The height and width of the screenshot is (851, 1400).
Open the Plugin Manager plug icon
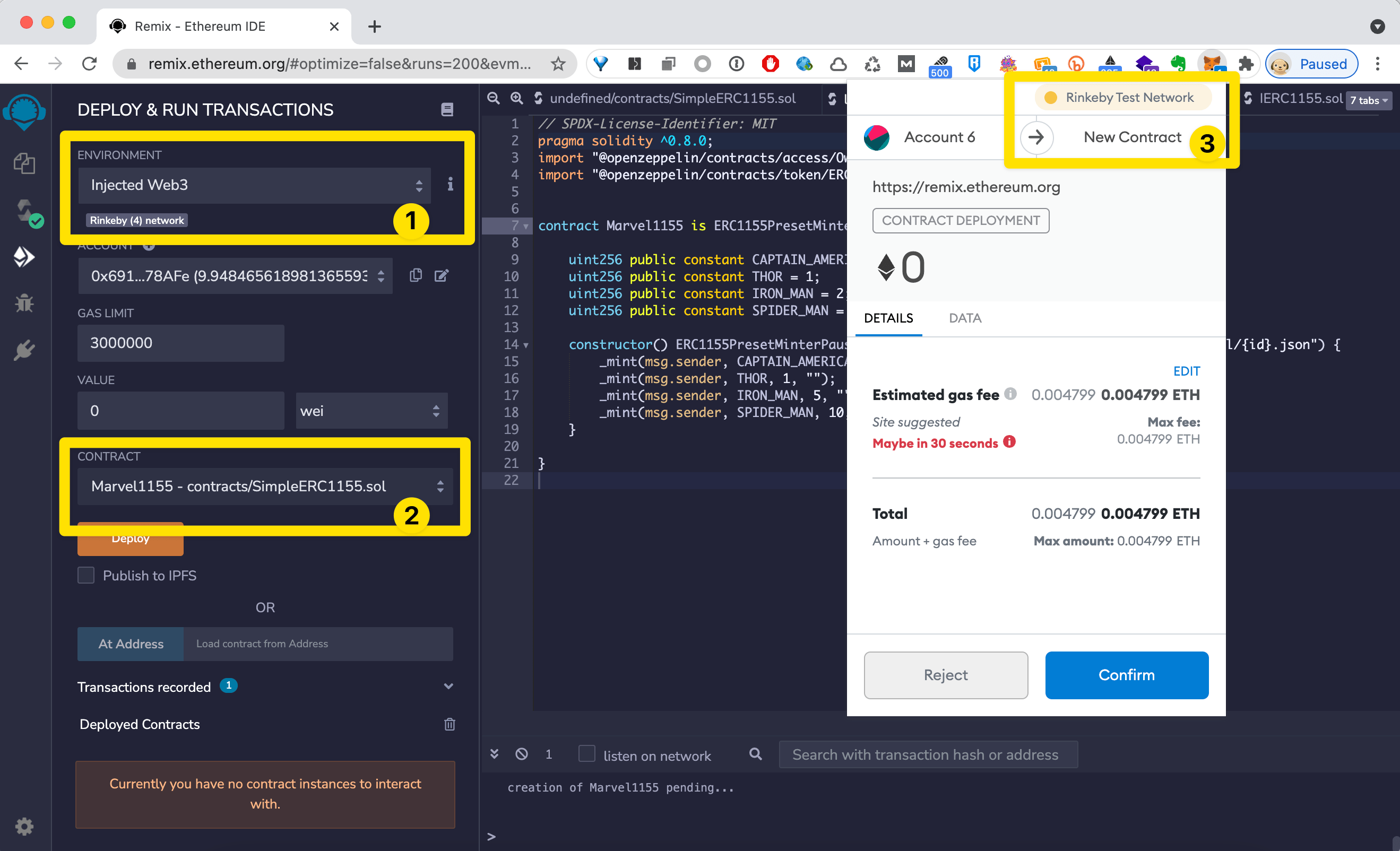coord(24,350)
